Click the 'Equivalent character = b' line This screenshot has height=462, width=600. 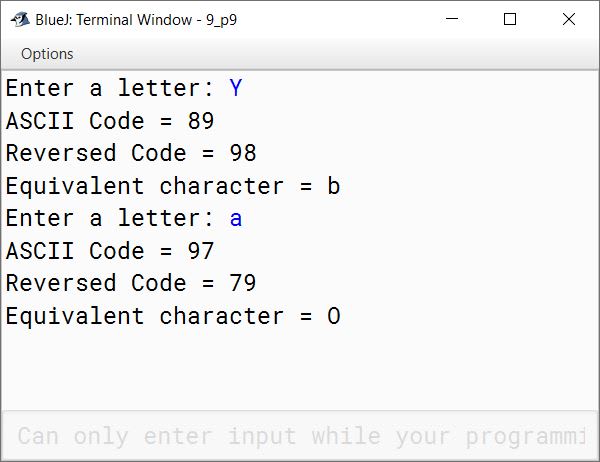pos(173,186)
